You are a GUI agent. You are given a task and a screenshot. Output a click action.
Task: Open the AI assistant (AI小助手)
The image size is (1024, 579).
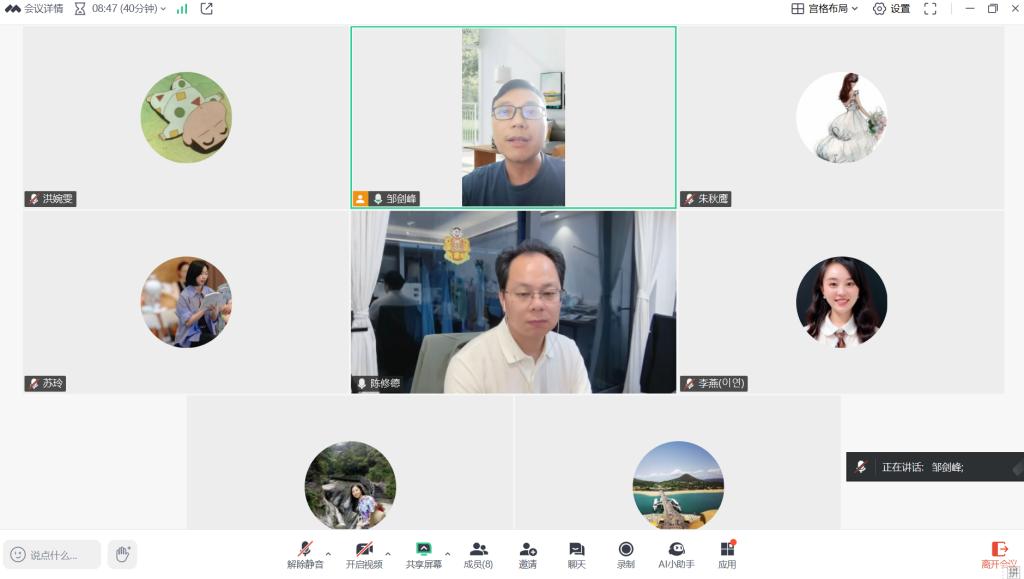[676, 554]
